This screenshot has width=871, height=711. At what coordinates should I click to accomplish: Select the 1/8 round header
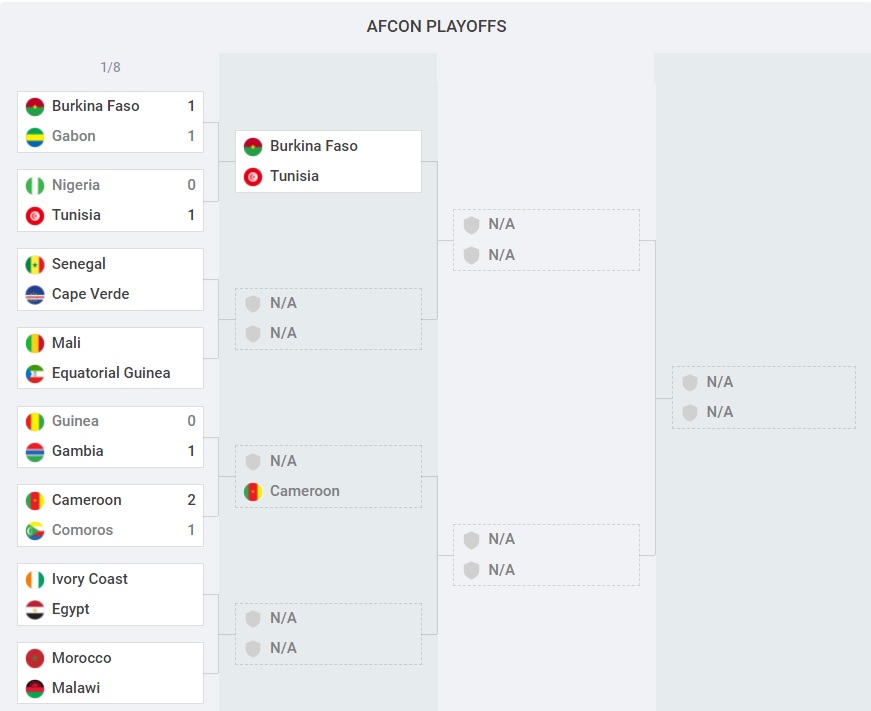coord(110,67)
